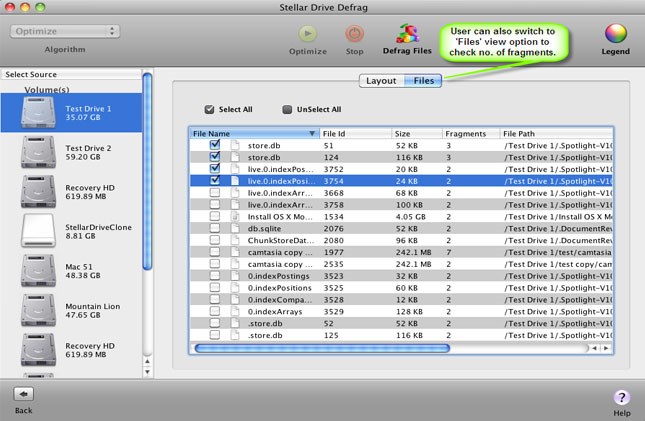Uncheck store.db with File Id 124
645x421 pixels.
[x=215, y=157]
